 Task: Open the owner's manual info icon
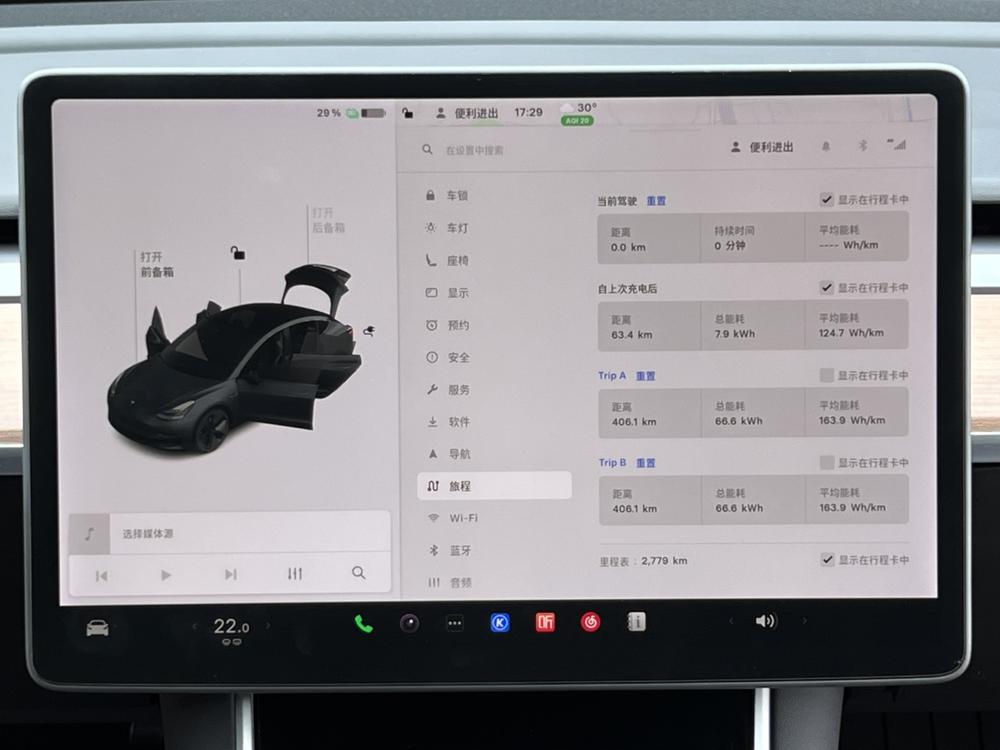pos(636,621)
